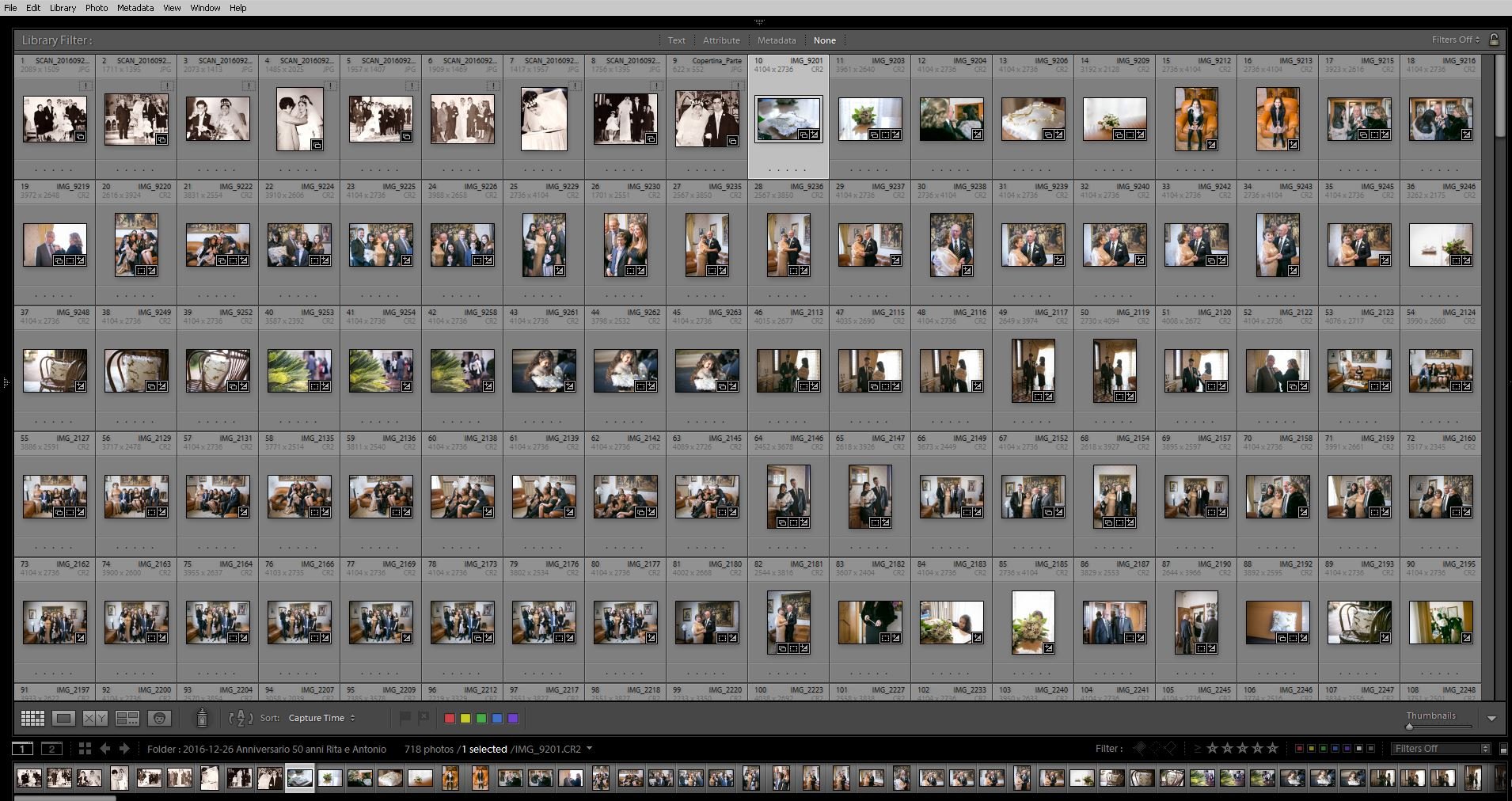Open Survey view
Screen dimensions: 1512x801
[x=127, y=718]
